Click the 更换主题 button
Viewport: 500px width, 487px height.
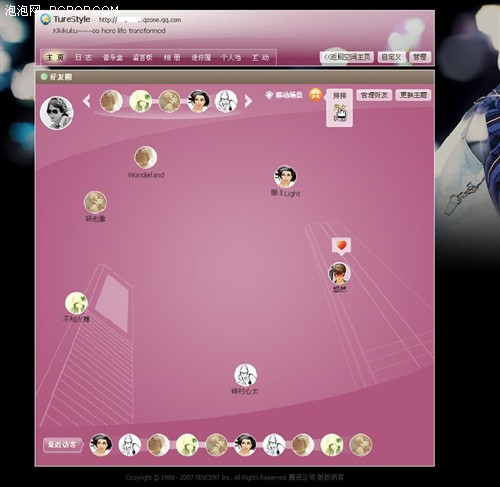413,95
